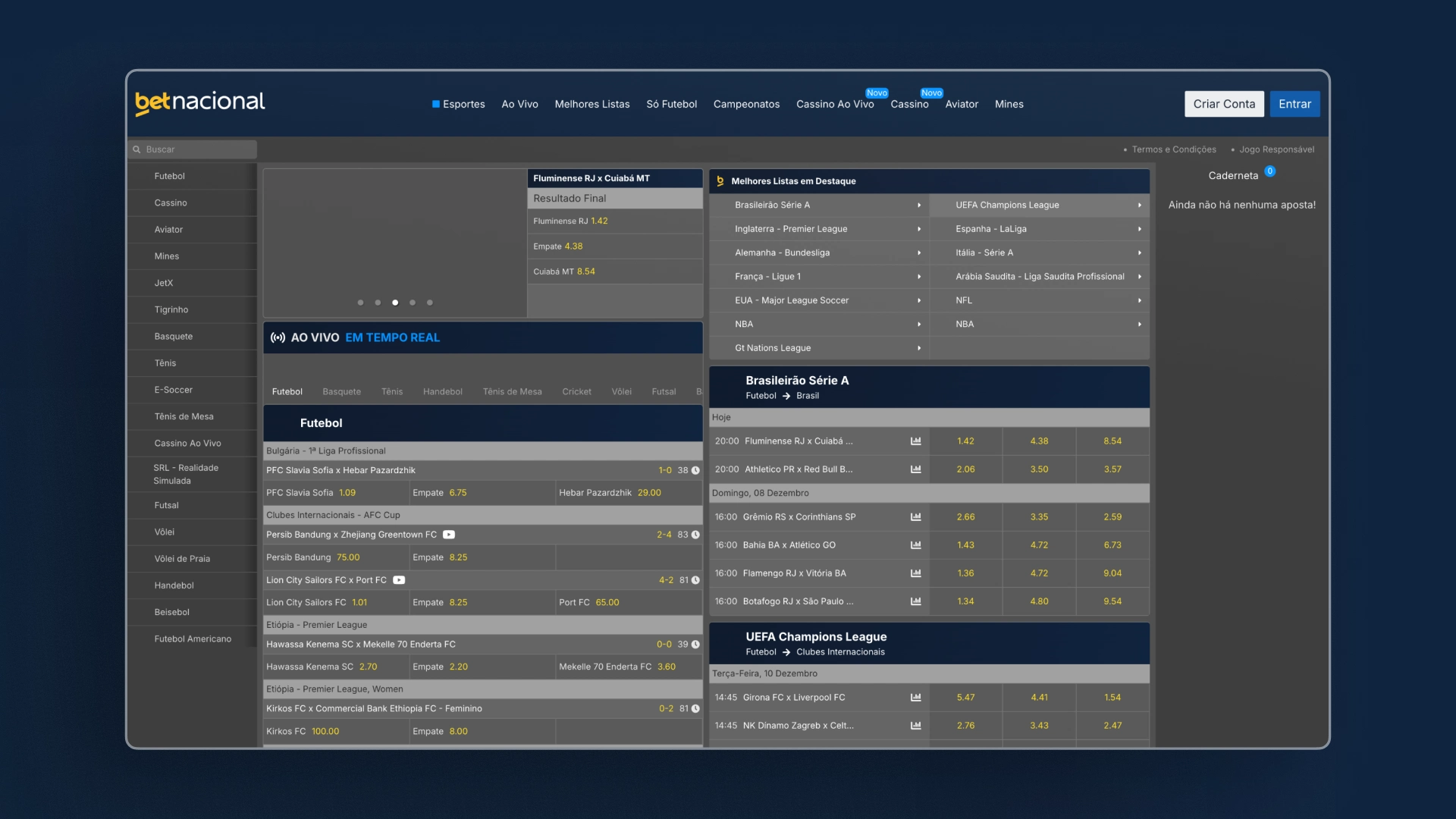Viewport: 1456px width, 819px height.
Task: Click live stream icon next to Persib Bandung match
Action: tap(449, 535)
